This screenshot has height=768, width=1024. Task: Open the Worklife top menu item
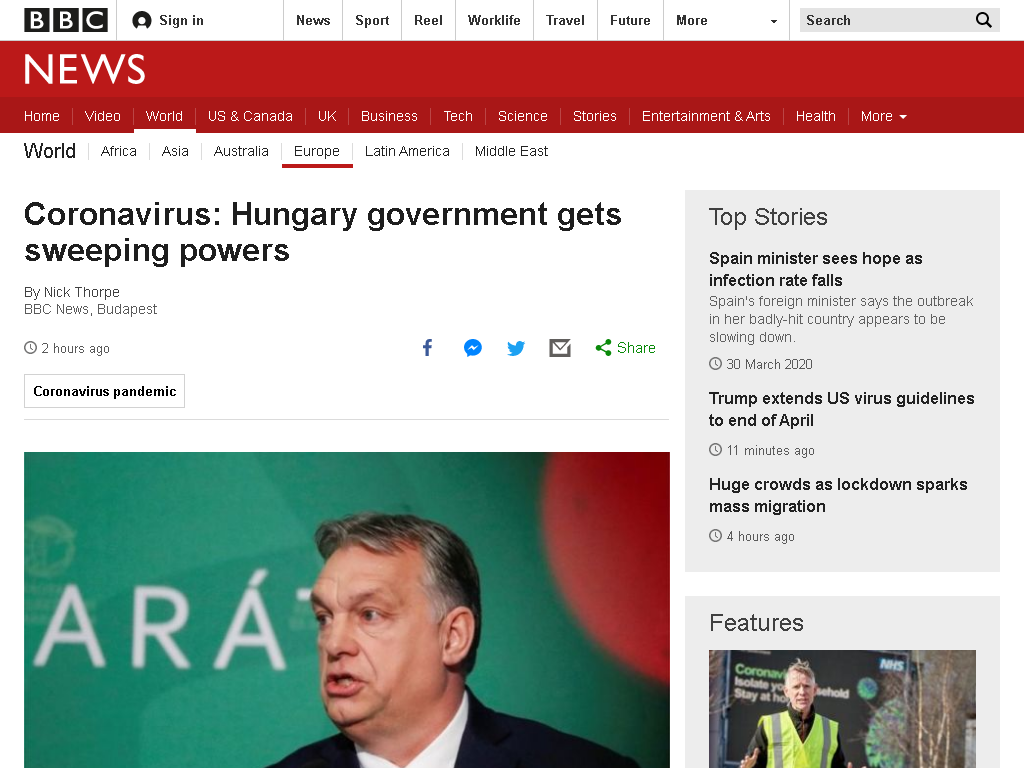pyautogui.click(x=494, y=20)
